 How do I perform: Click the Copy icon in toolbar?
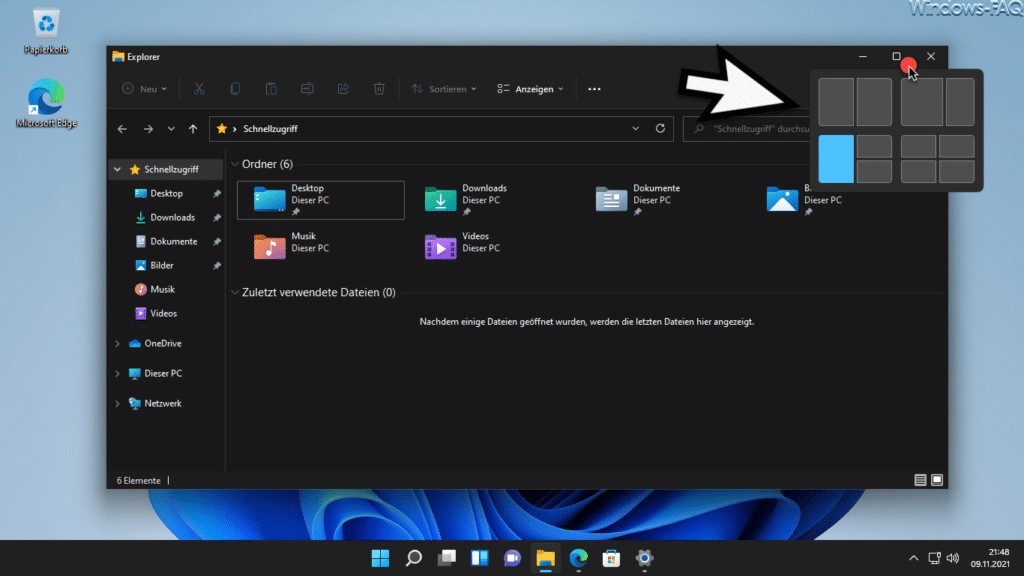click(235, 89)
